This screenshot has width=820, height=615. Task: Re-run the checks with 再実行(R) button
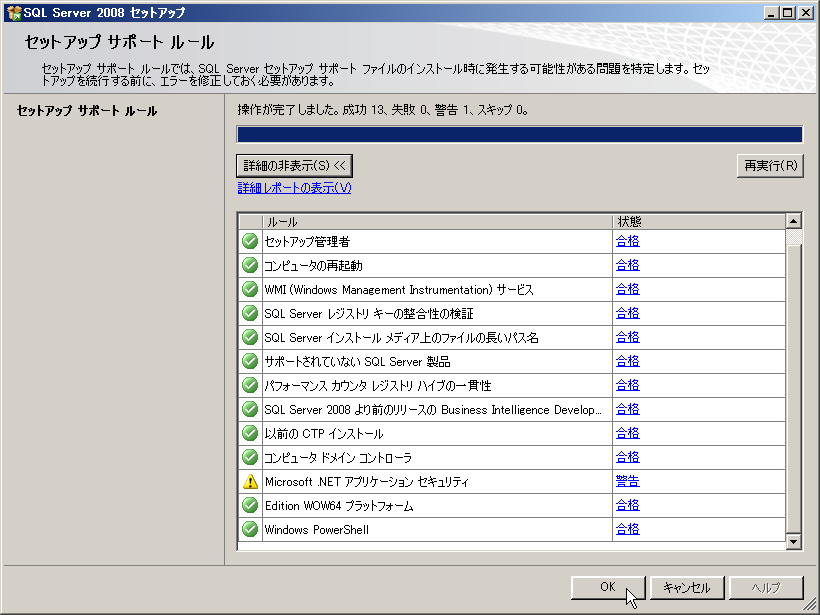[x=770, y=166]
